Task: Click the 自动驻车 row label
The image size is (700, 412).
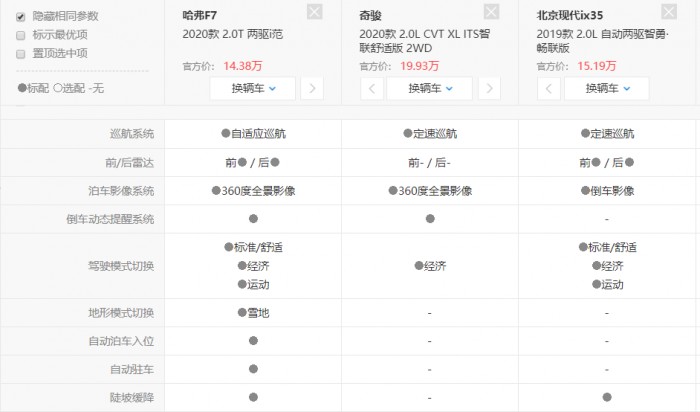Action: [132, 370]
